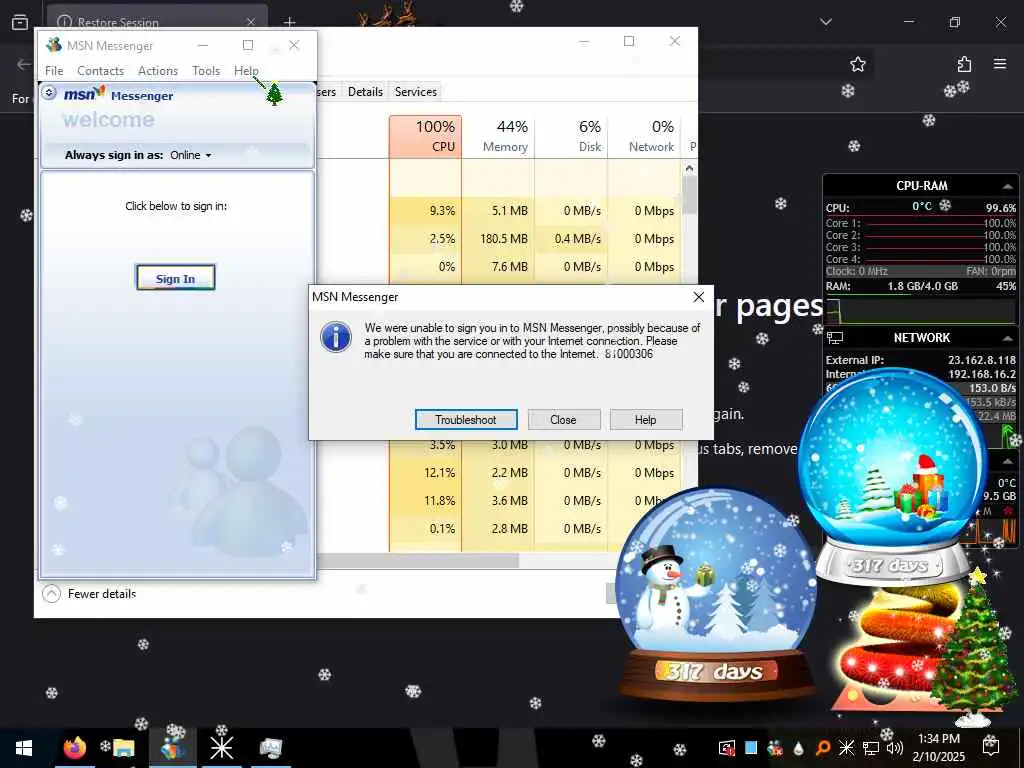Click the RAM 1.8 GB/4.0 GB readout

click(922, 286)
